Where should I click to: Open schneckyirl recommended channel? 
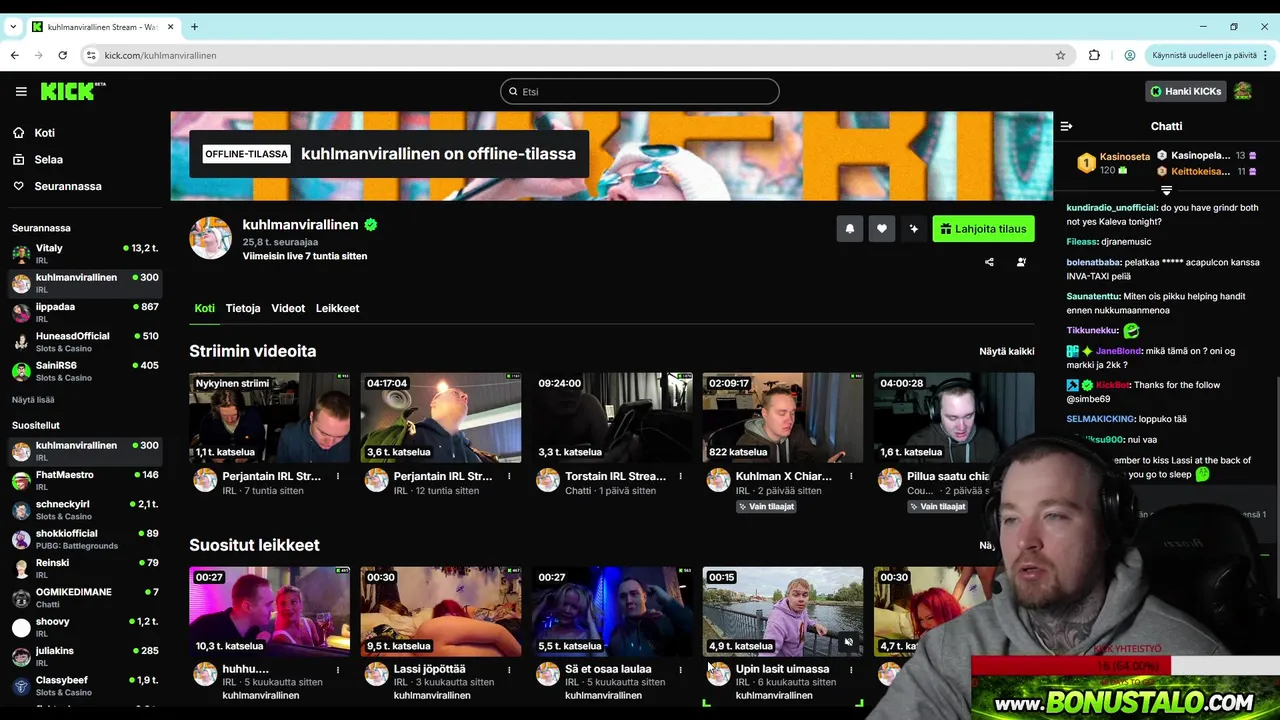tap(85, 509)
